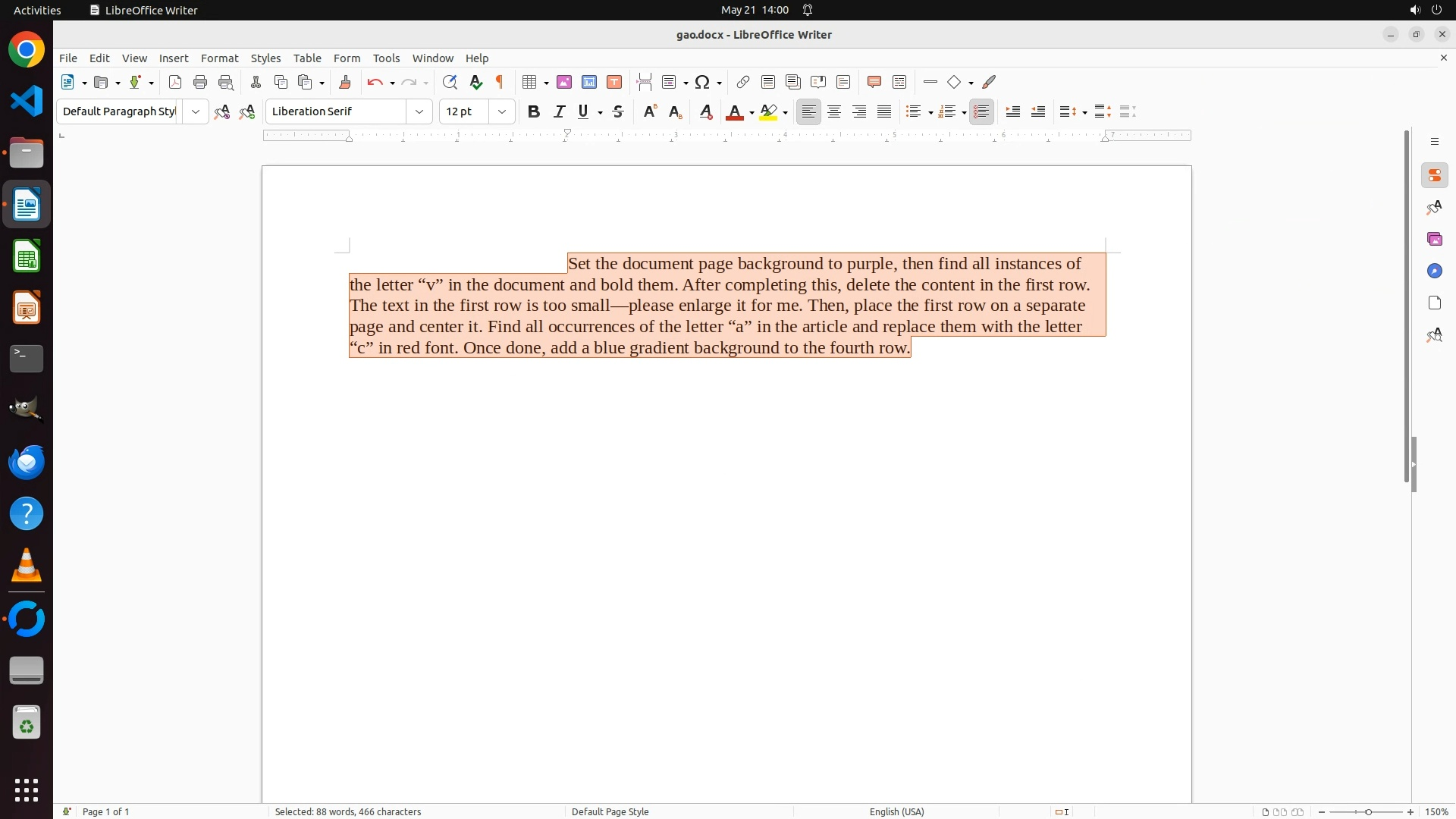The width and height of the screenshot is (1456, 819).
Task: Toggle Bold formatting button
Action: [534, 111]
